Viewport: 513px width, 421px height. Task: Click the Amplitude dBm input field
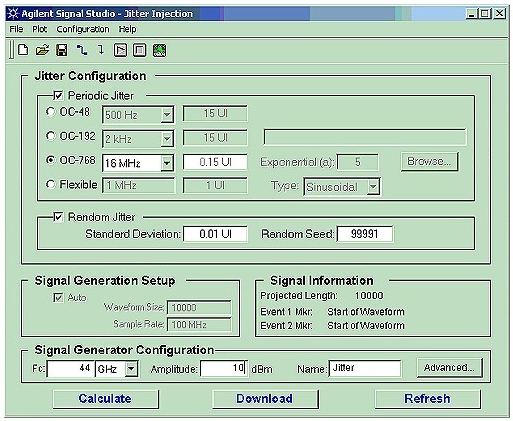(224, 369)
